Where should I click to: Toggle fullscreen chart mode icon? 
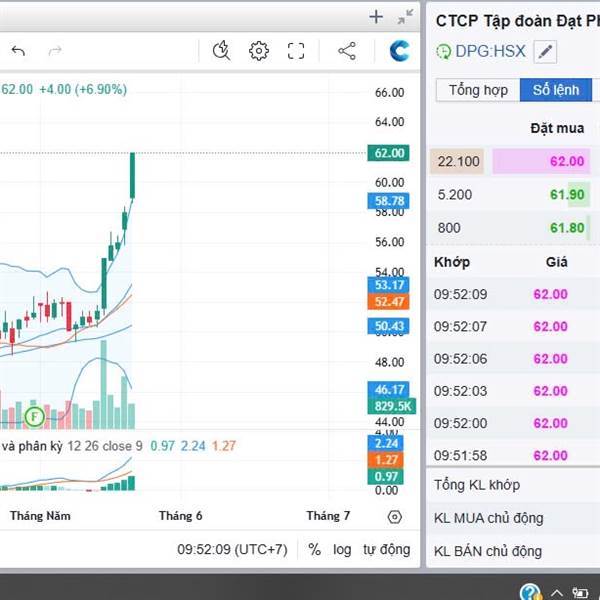296,51
